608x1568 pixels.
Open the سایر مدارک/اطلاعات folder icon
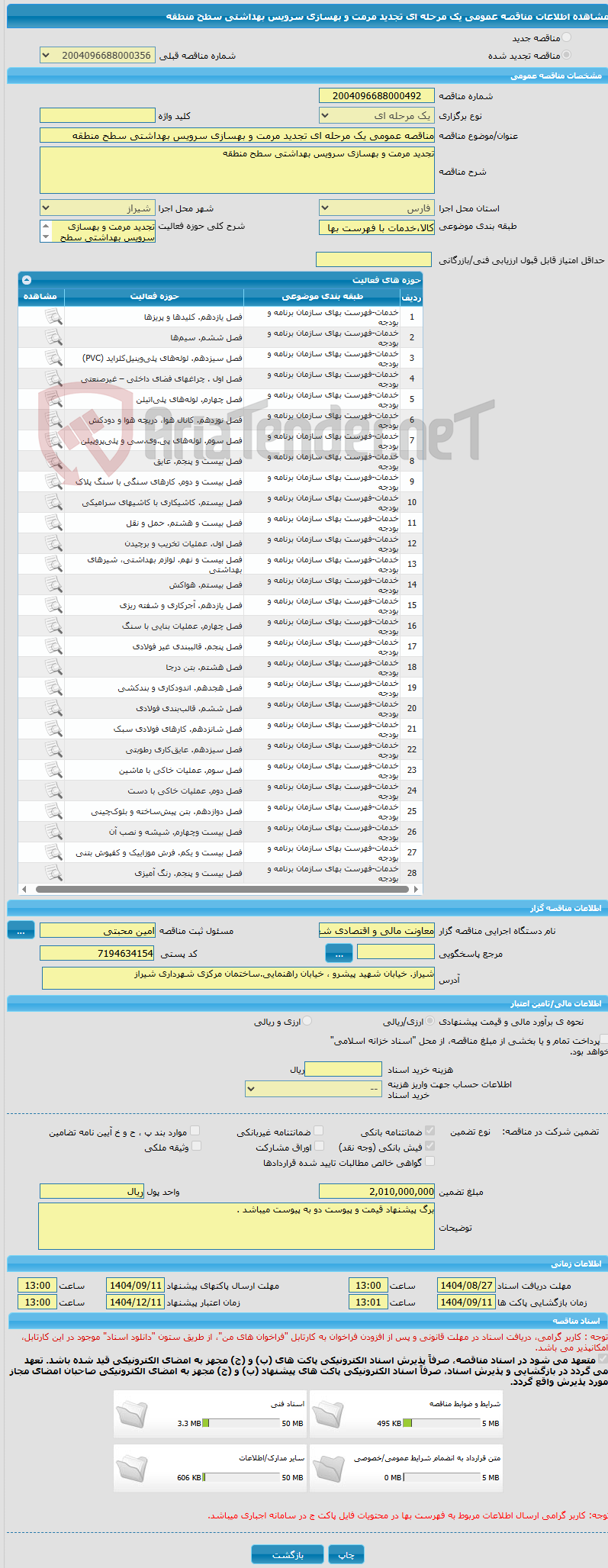[132, 1468]
